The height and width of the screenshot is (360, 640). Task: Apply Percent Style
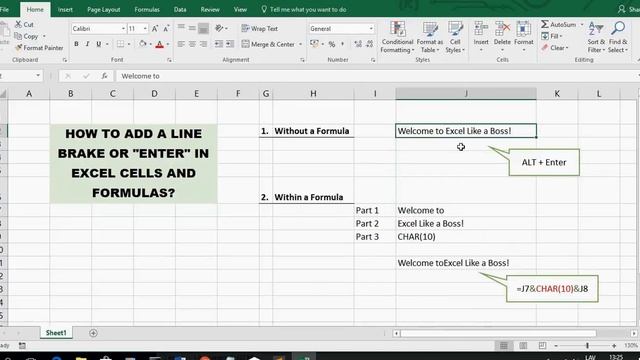click(332, 44)
